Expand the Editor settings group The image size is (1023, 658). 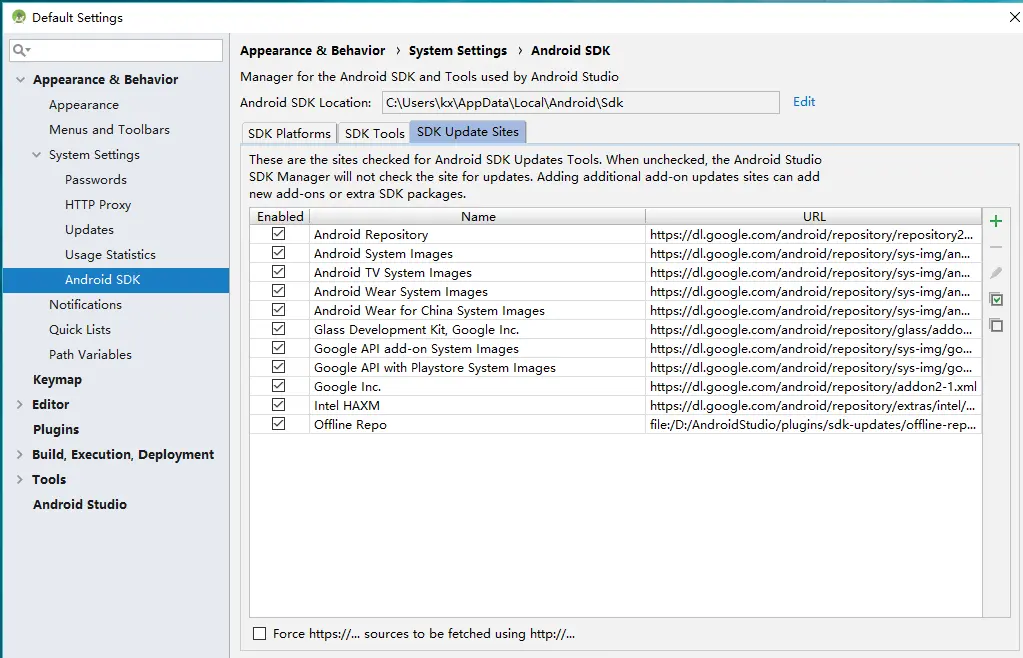click(20, 405)
